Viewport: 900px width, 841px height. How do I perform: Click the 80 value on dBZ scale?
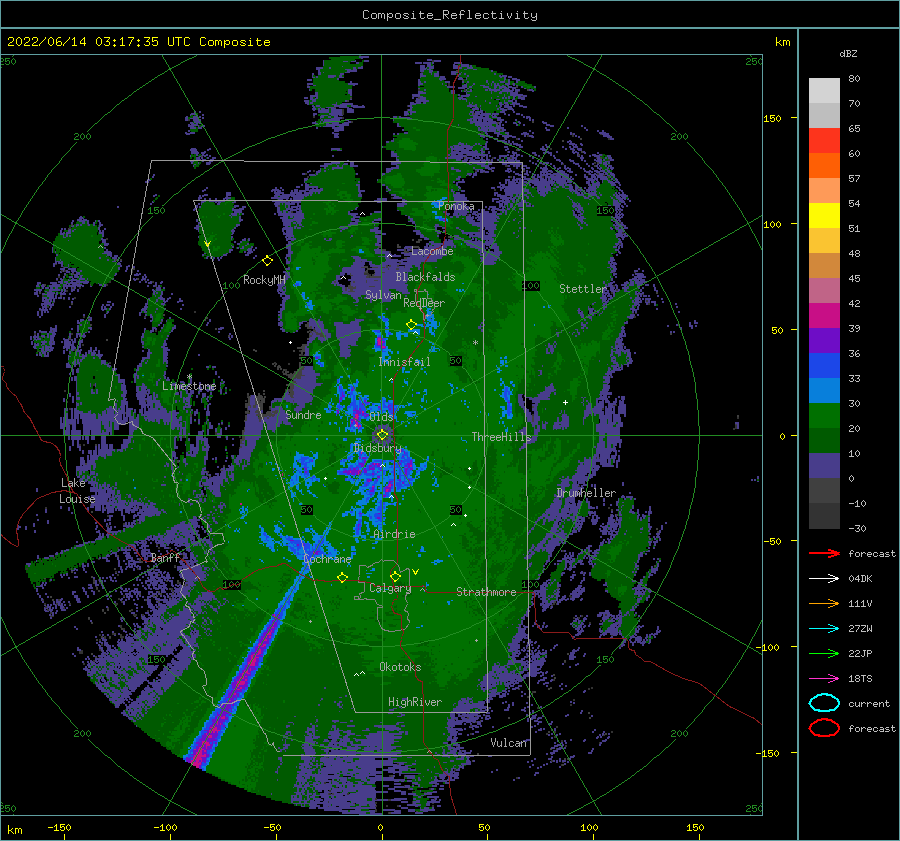[x=854, y=79]
